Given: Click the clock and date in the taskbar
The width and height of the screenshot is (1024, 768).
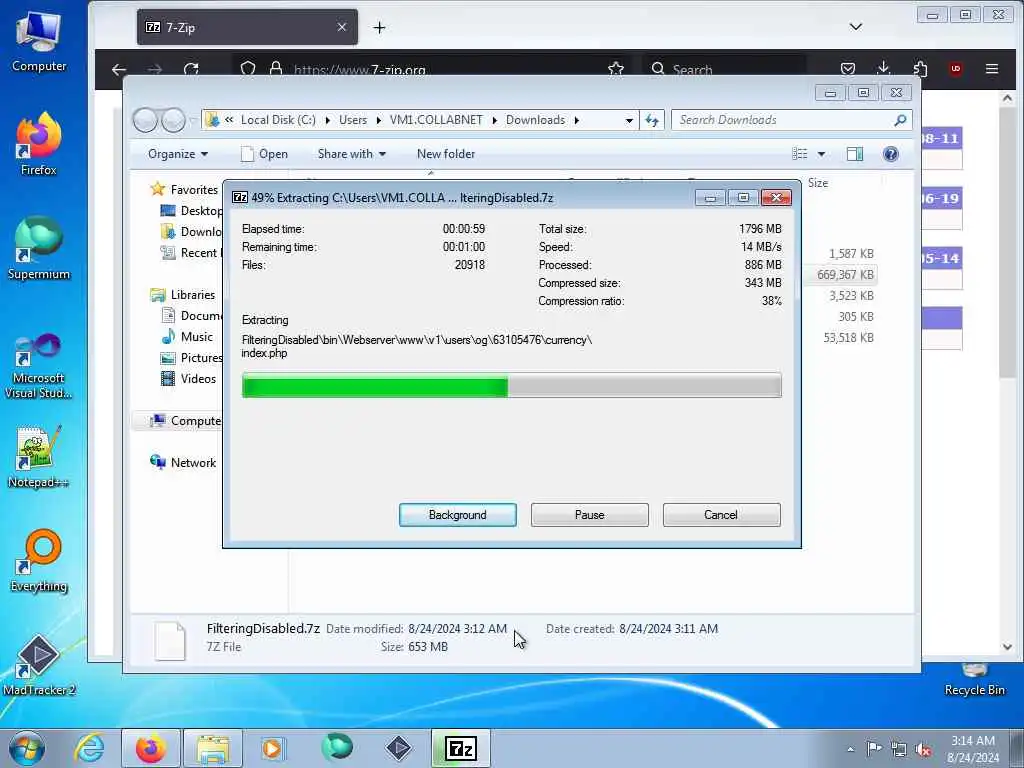Looking at the screenshot, I should [973, 749].
